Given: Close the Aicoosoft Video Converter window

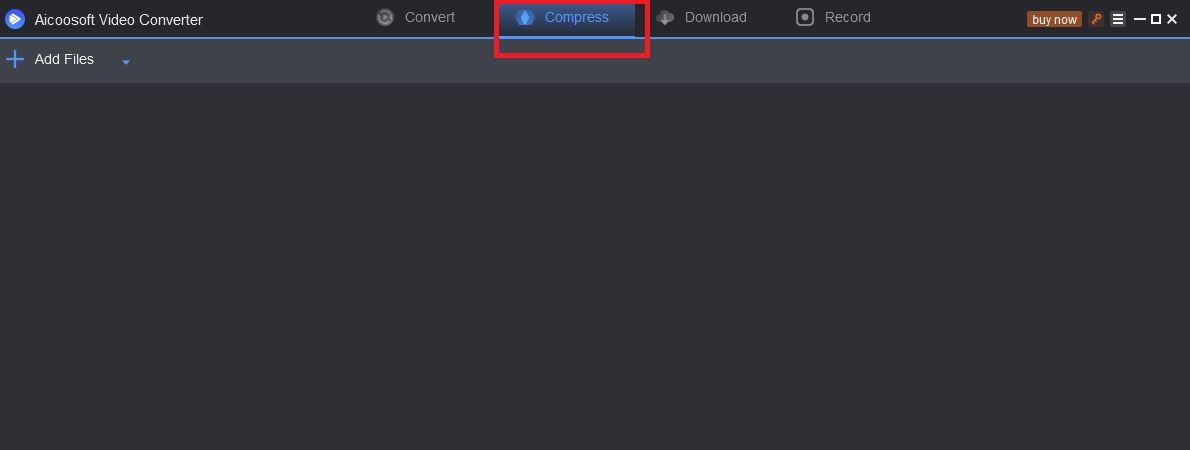Looking at the screenshot, I should (1172, 20).
